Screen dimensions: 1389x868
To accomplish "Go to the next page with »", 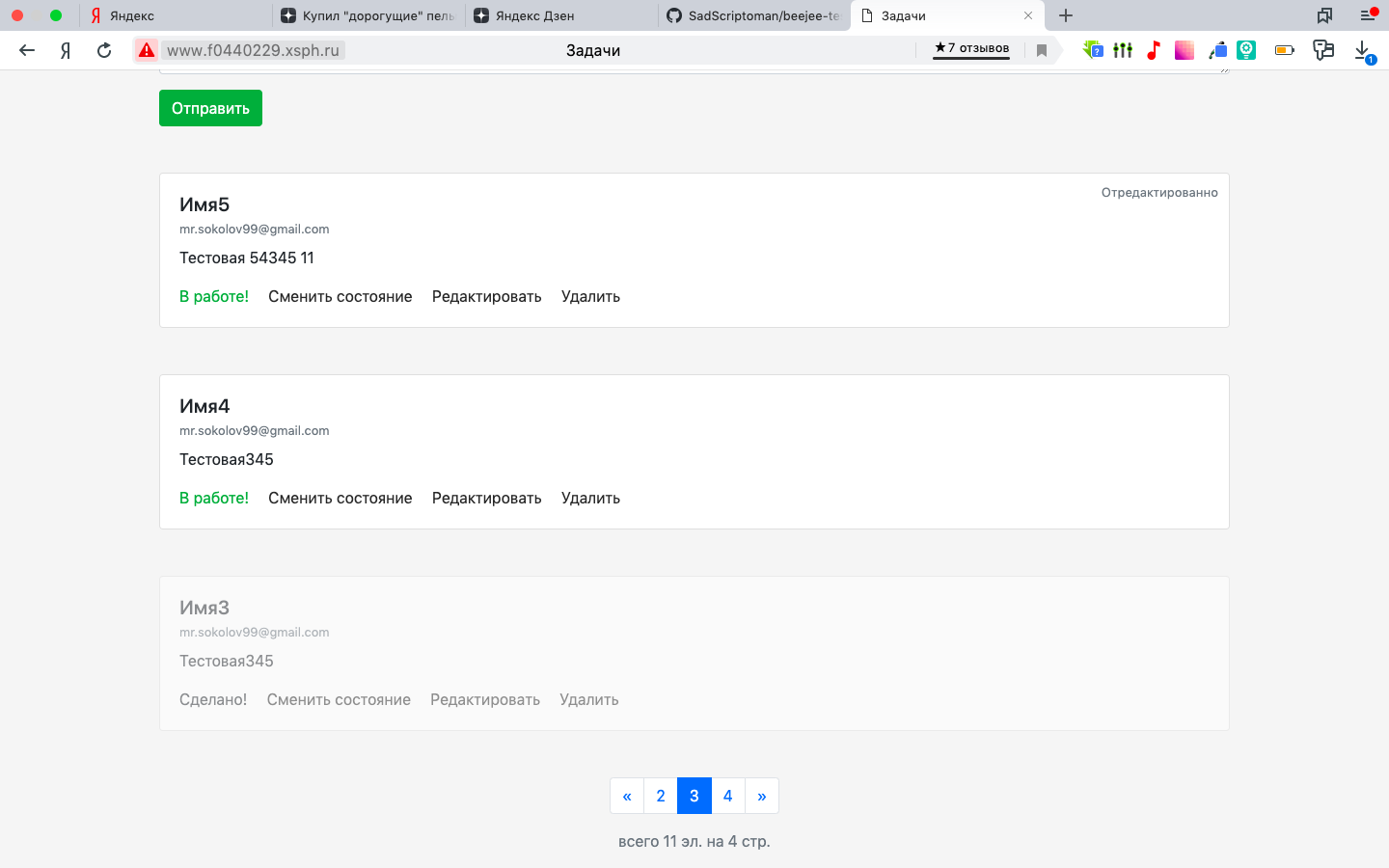I will 762,796.
